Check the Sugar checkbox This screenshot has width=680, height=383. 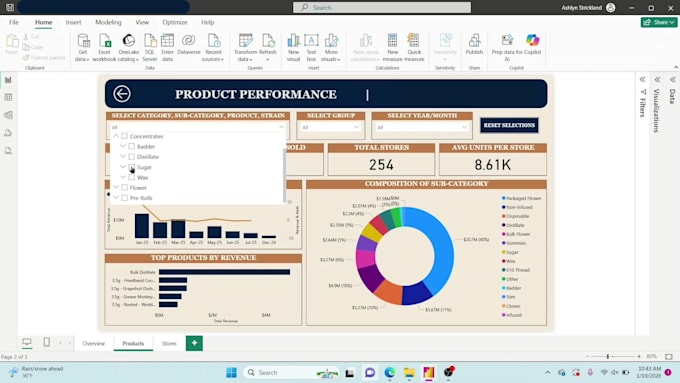[131, 167]
